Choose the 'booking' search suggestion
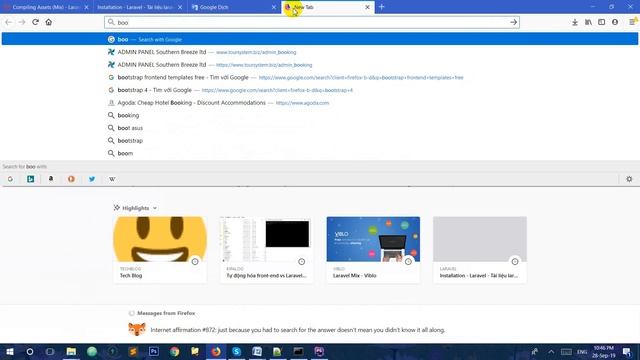The width and height of the screenshot is (640, 360). 320,116
